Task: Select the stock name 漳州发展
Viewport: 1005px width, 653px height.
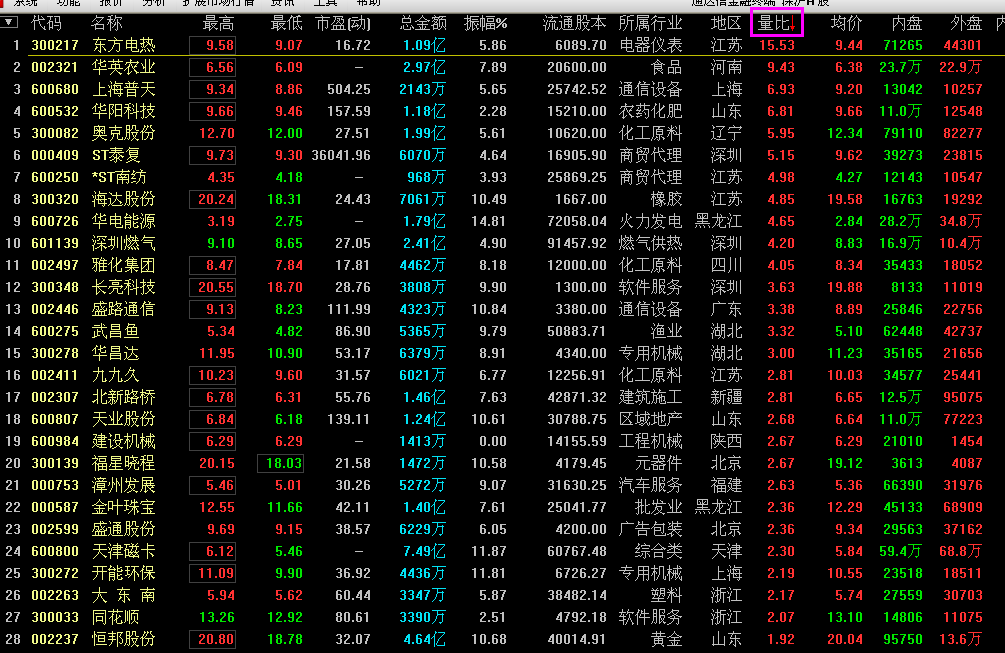Action: tap(124, 485)
